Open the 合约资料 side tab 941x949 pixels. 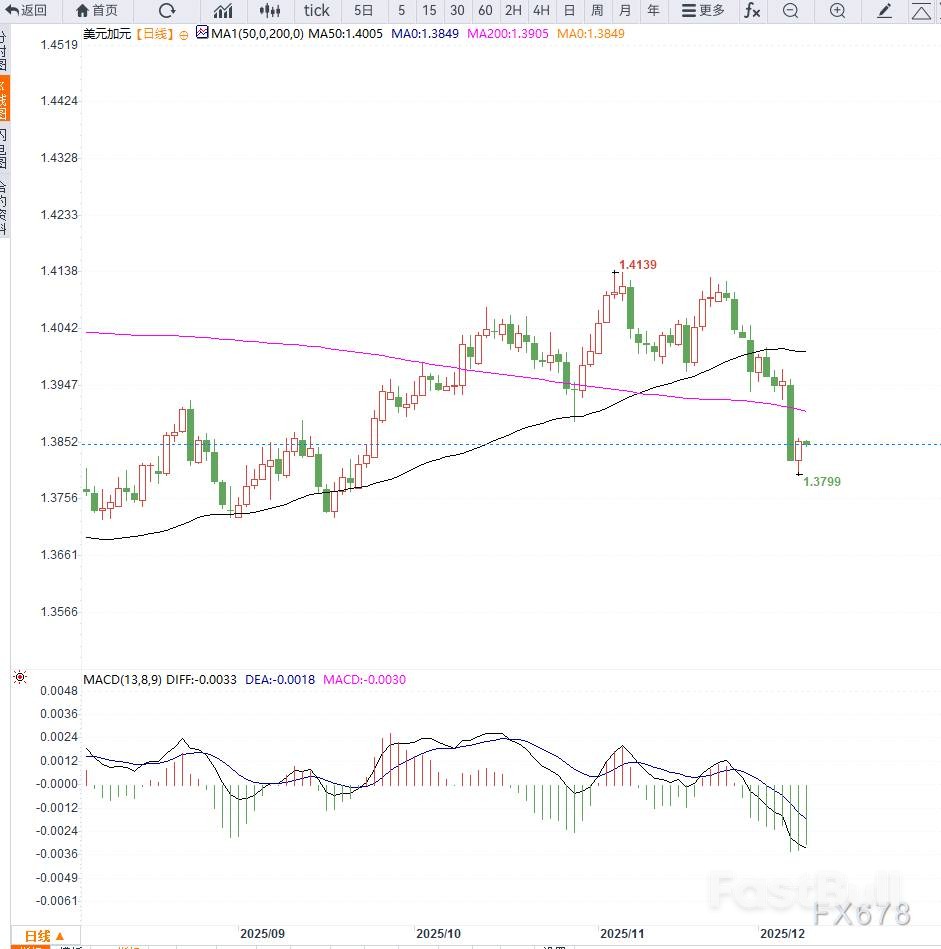(4, 207)
